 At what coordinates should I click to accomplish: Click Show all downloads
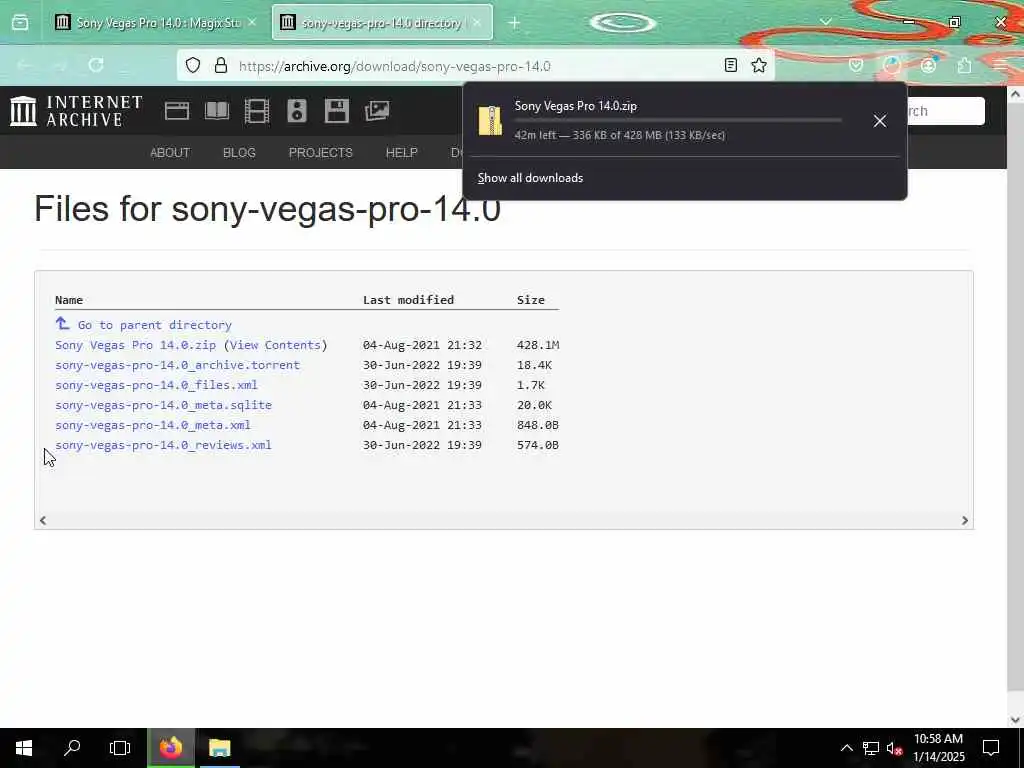pos(530,178)
